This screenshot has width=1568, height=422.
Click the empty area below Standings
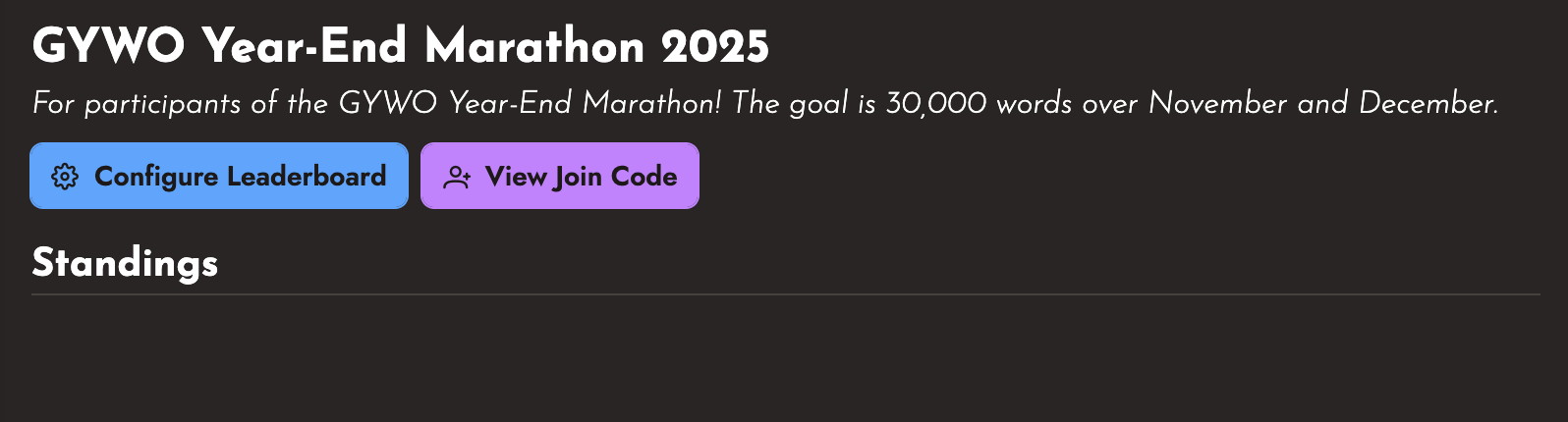(x=784, y=358)
